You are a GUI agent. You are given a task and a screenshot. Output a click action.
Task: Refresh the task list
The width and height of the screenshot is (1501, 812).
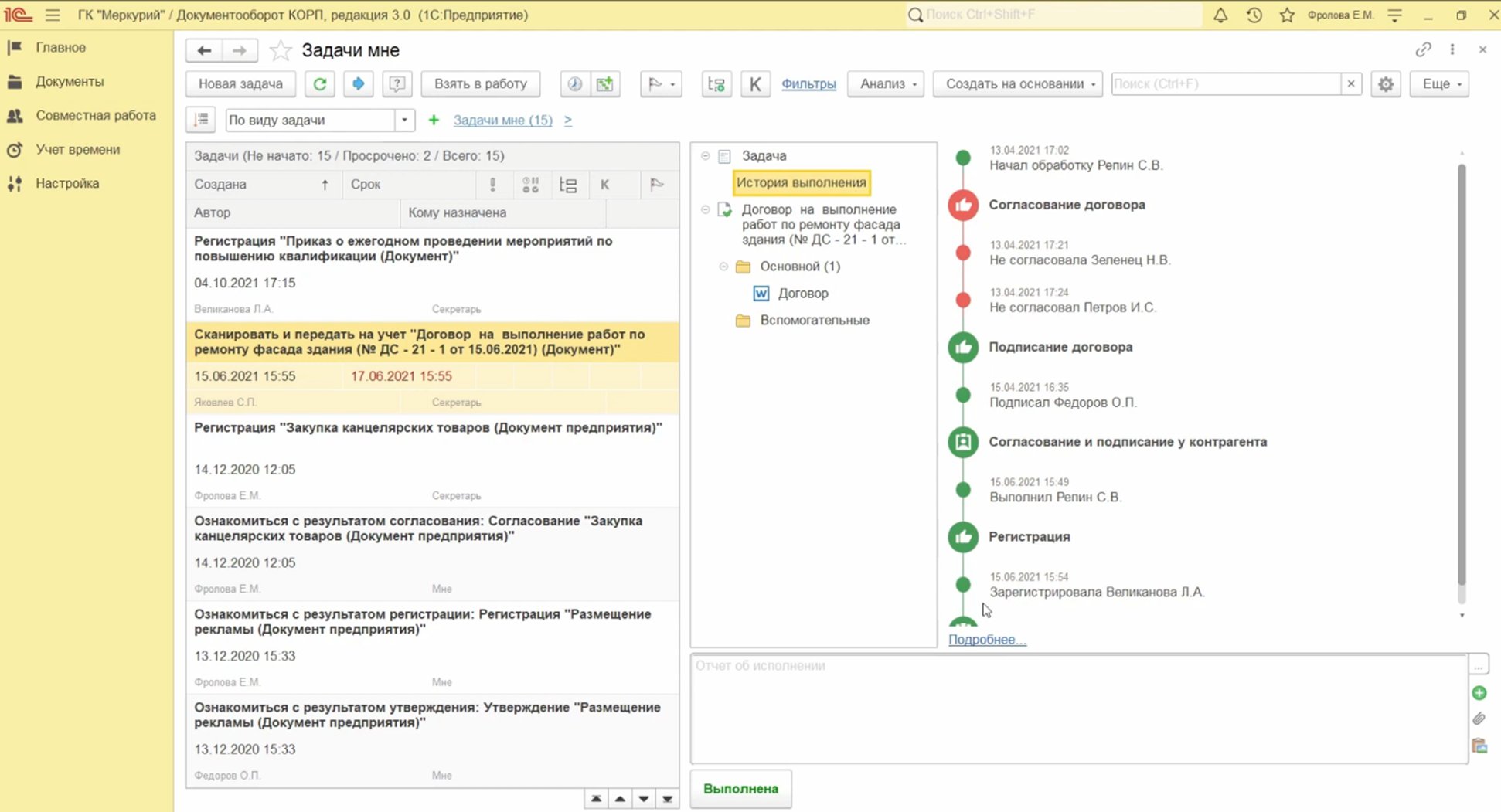319,83
